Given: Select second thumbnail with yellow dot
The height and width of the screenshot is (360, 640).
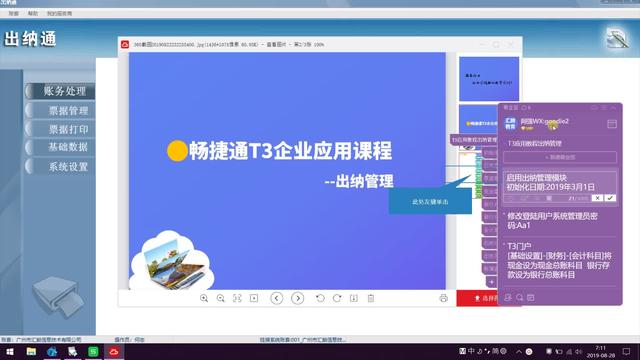Looking at the screenshot, I should coord(478,119).
